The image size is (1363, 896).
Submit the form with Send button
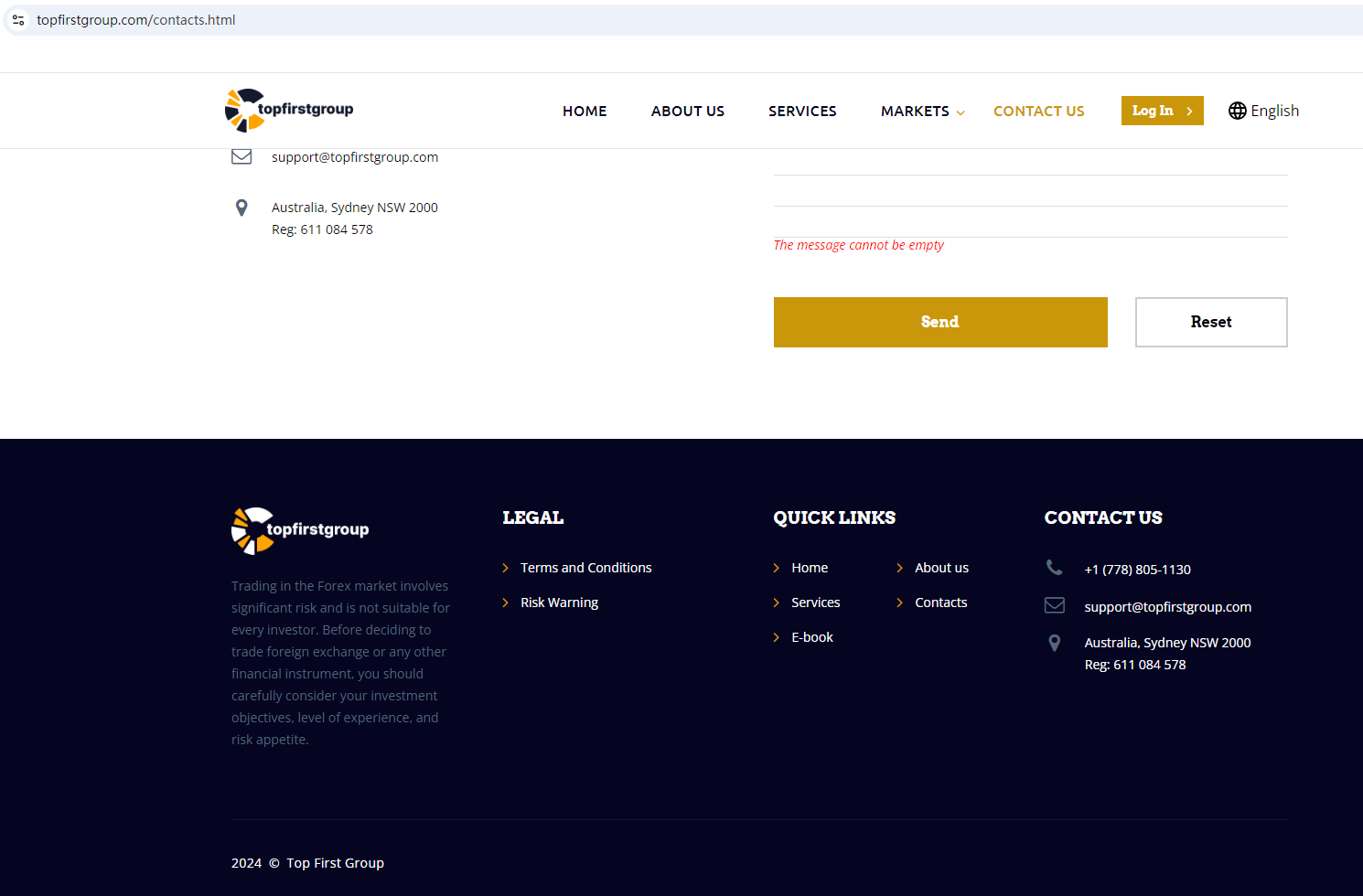point(940,322)
